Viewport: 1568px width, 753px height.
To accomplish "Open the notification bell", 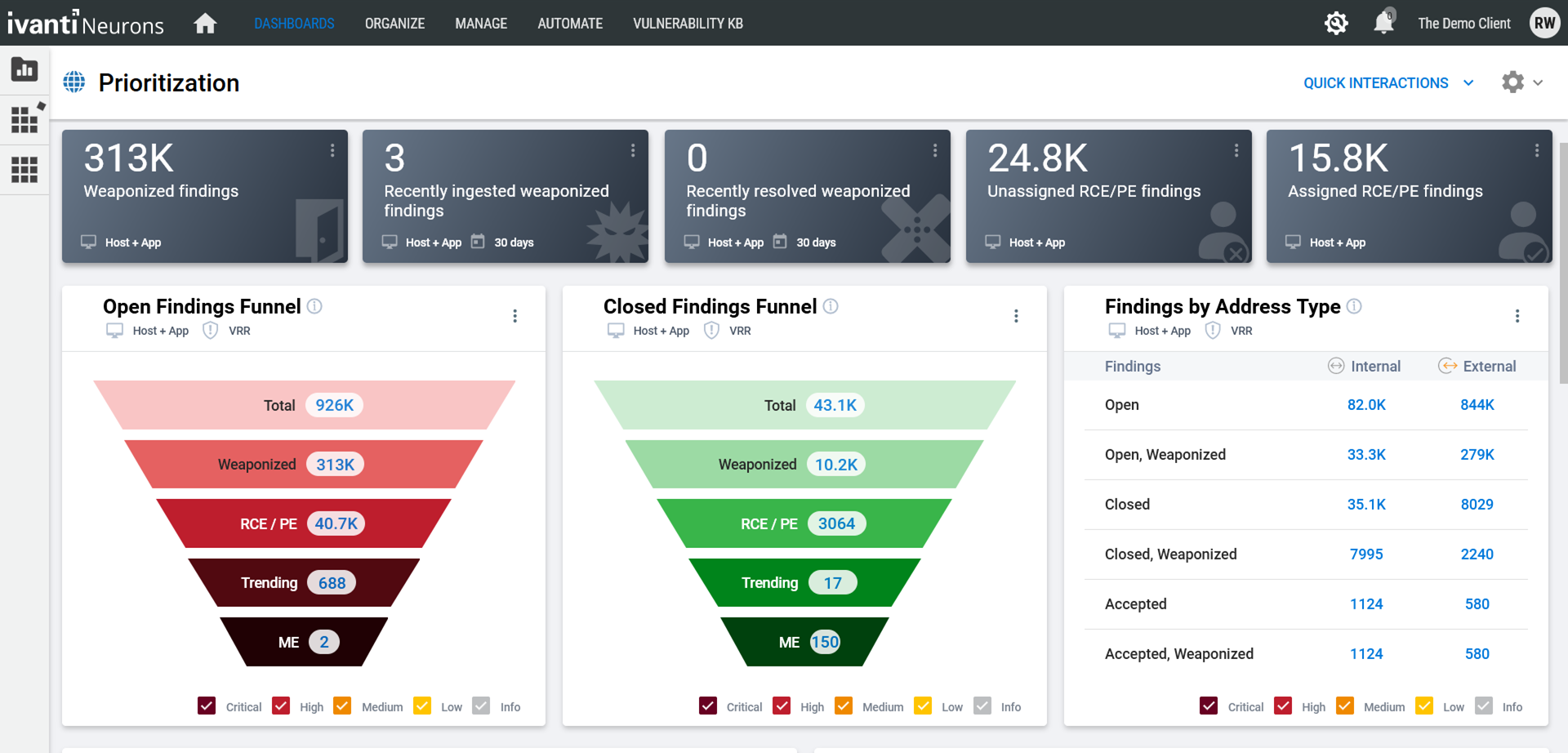I will click(1383, 23).
